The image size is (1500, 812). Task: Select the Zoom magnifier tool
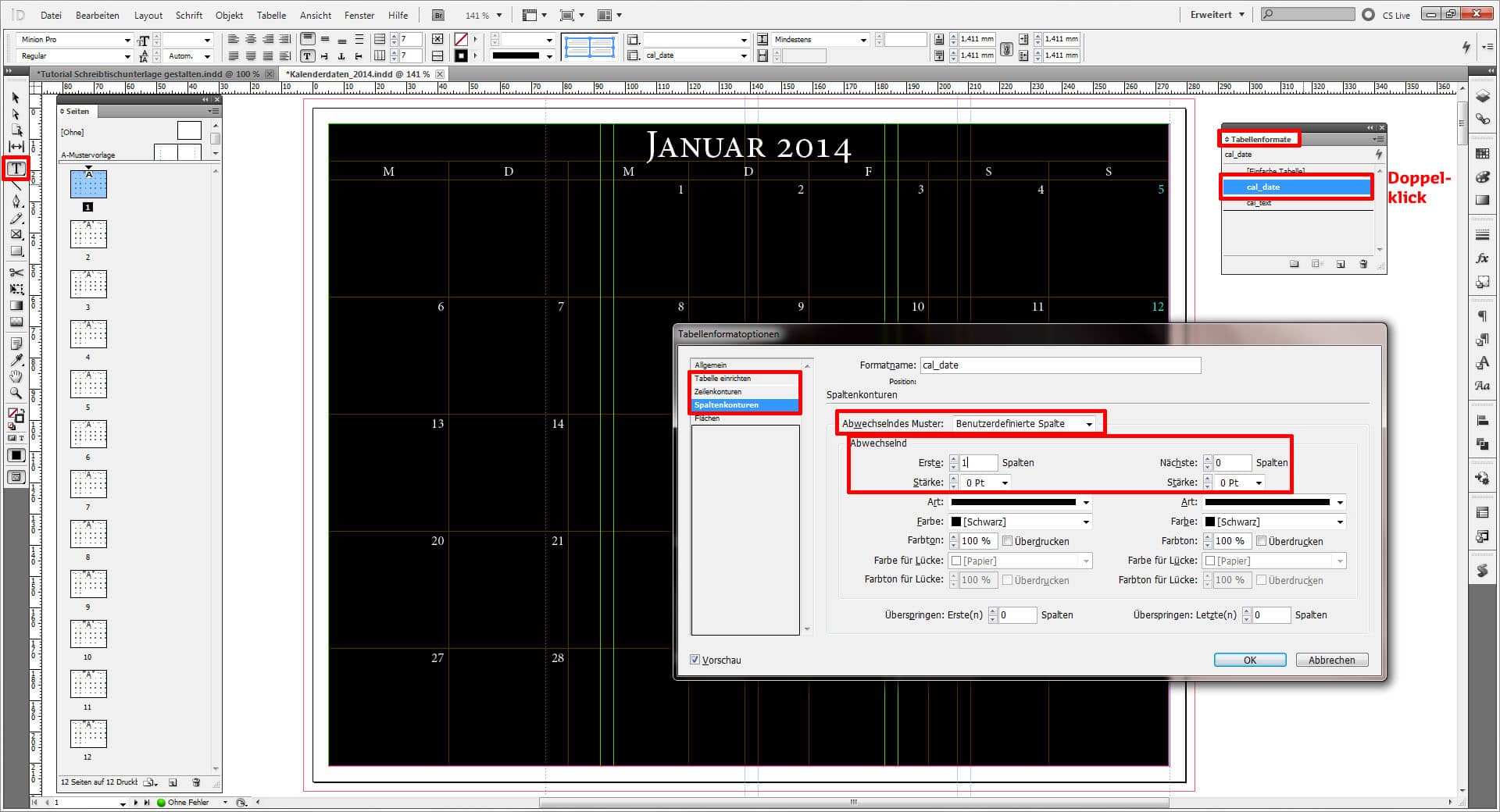[16, 394]
